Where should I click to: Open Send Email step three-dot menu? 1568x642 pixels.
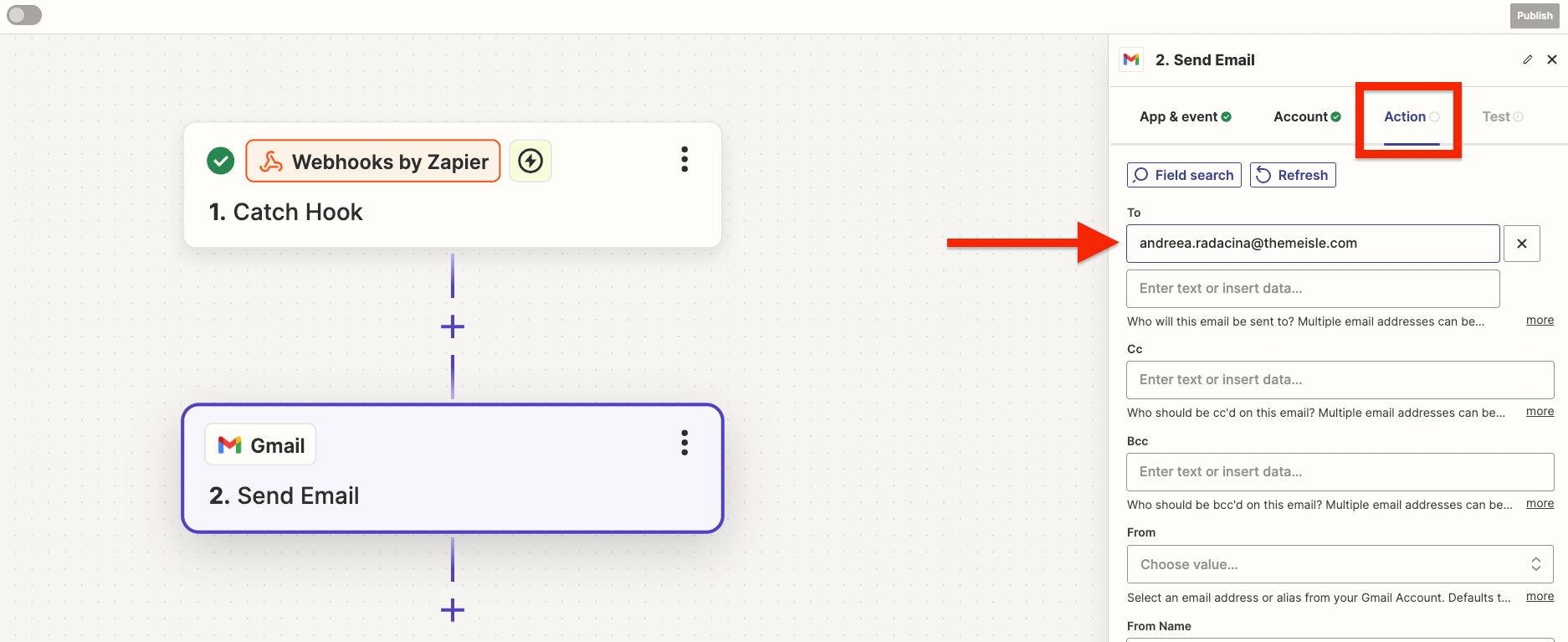pos(684,443)
